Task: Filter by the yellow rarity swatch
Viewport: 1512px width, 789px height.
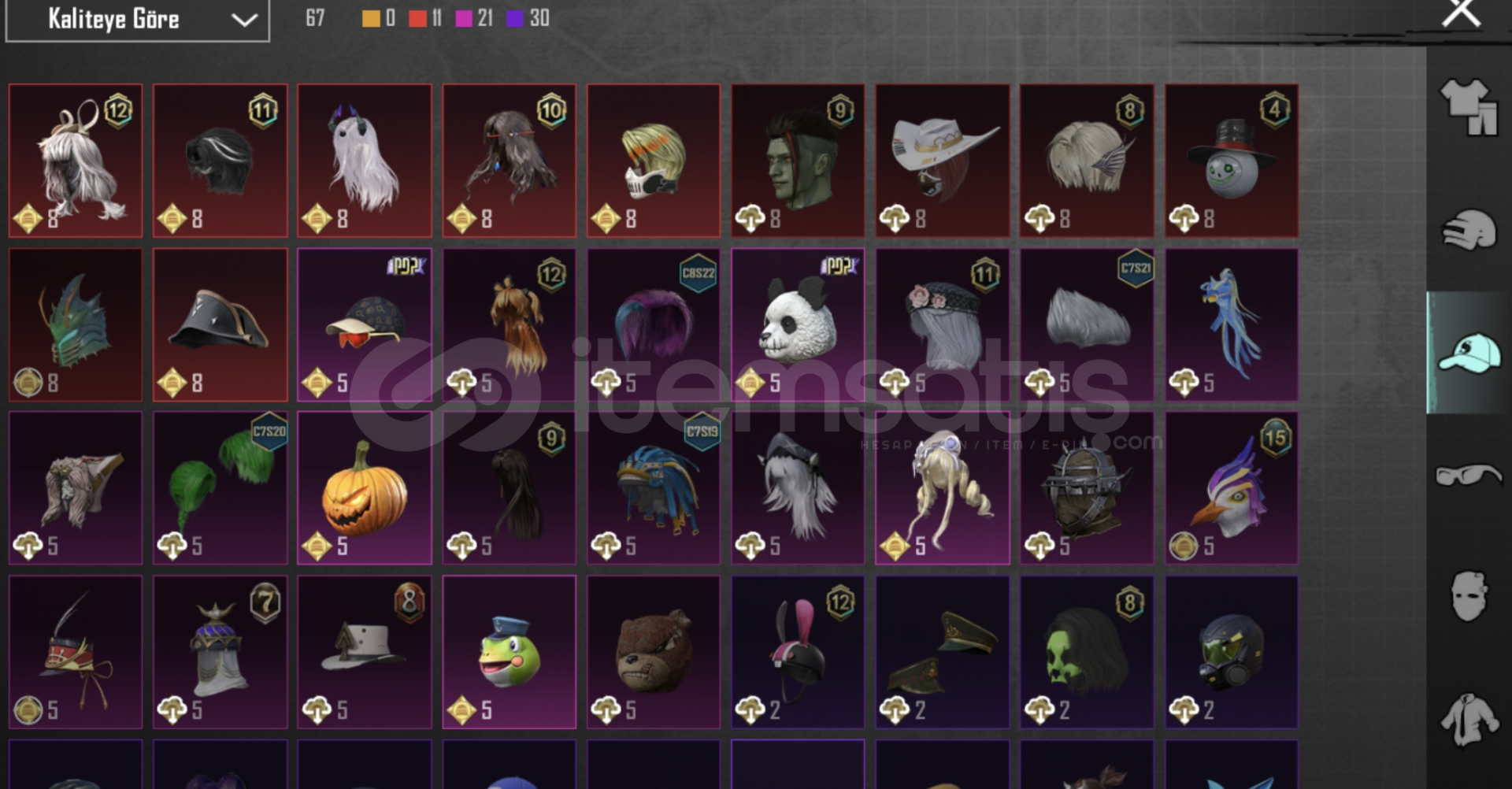Action: coord(370,18)
